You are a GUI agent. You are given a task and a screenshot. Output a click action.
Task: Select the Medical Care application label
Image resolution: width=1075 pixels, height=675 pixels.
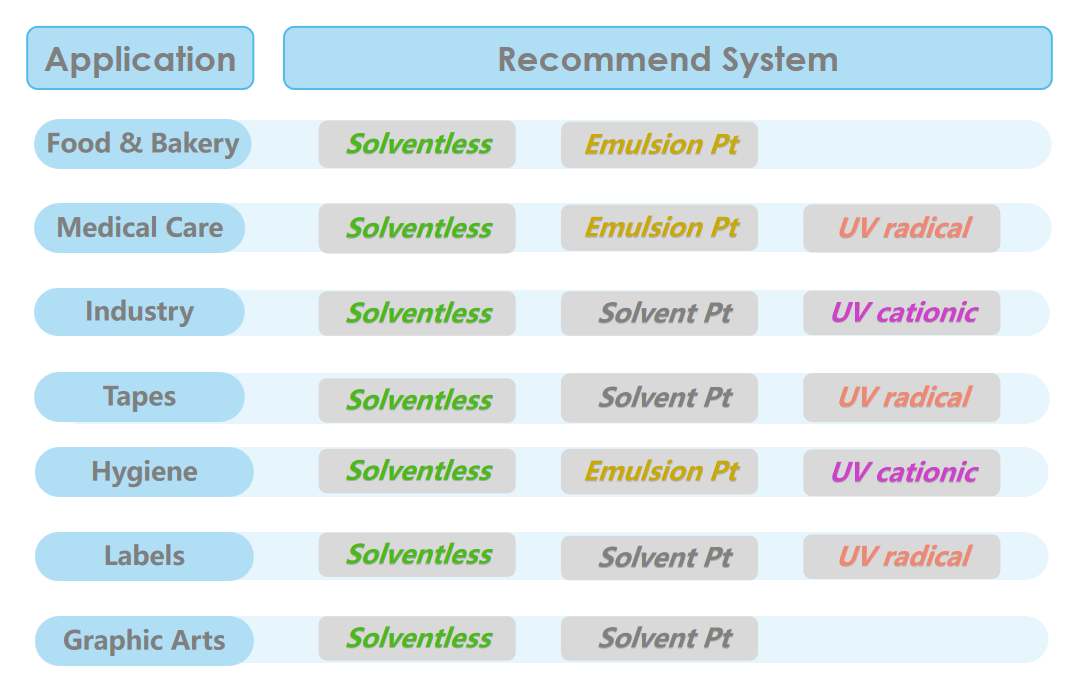[140, 228]
